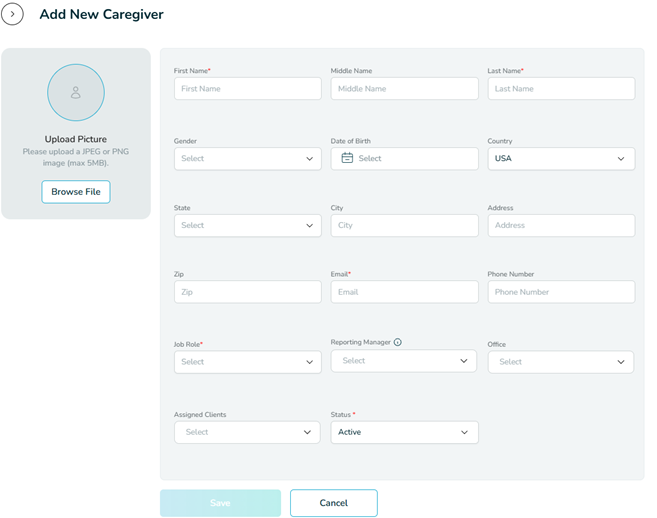The width and height of the screenshot is (657, 518).
Task: Focus the First Name input field
Action: point(247,89)
